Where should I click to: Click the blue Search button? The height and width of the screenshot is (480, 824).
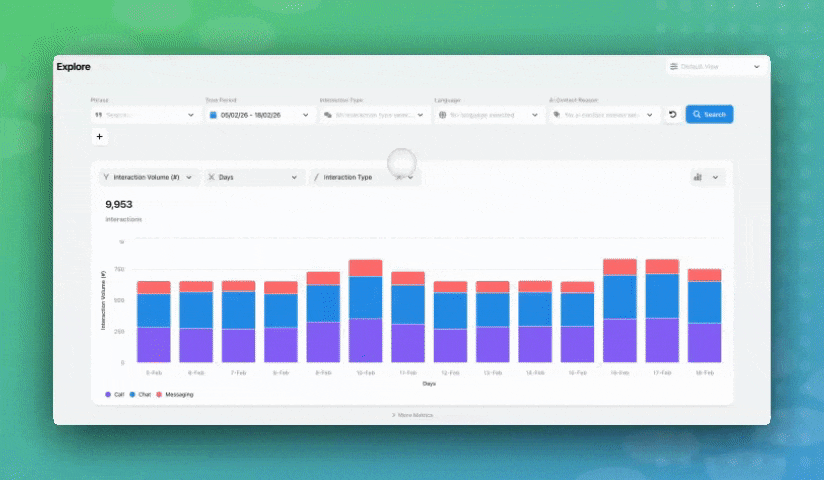(x=709, y=115)
